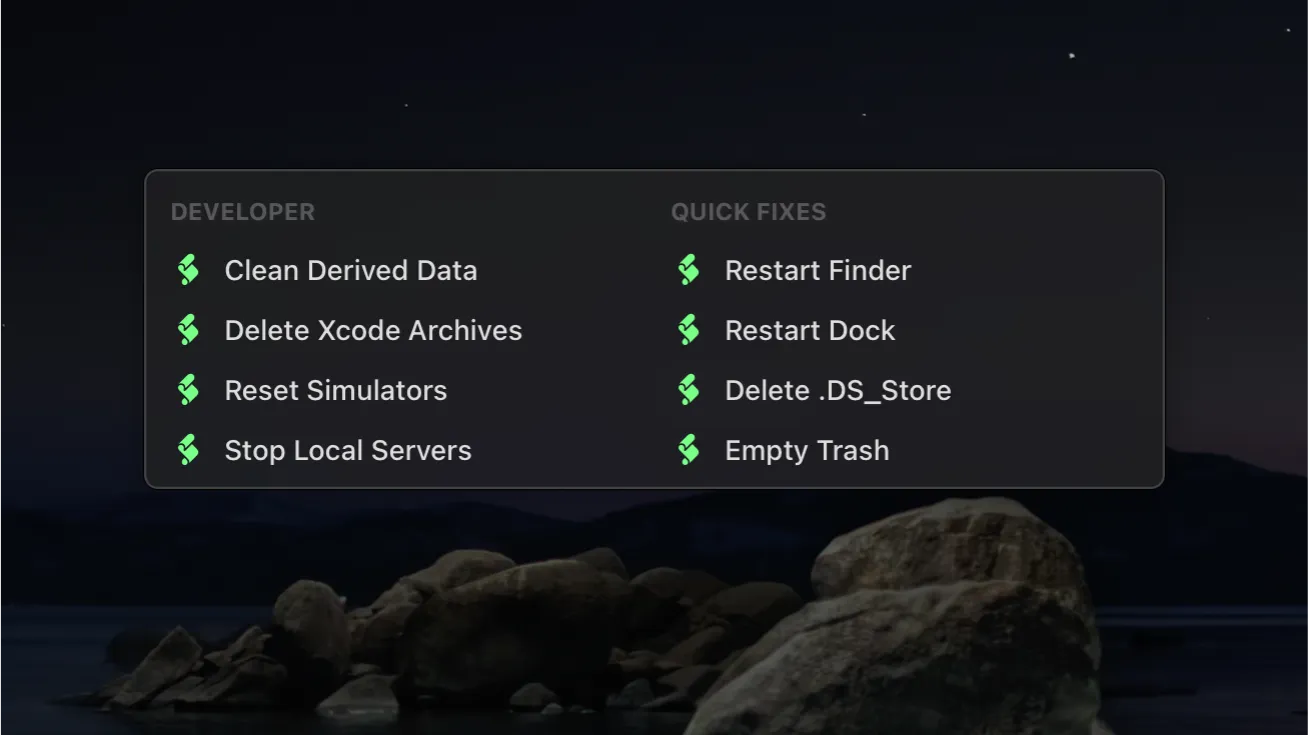Click the script icon for Delete .DS_Store
The height and width of the screenshot is (735, 1308).
tap(688, 389)
